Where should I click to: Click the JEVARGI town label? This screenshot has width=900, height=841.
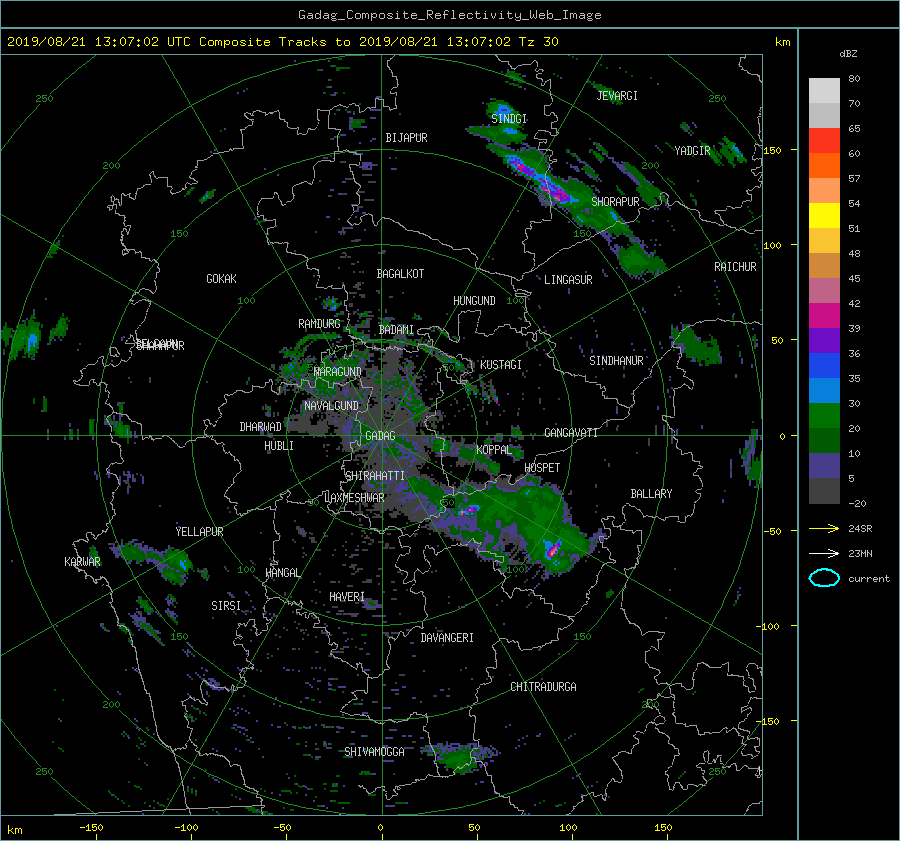[617, 96]
